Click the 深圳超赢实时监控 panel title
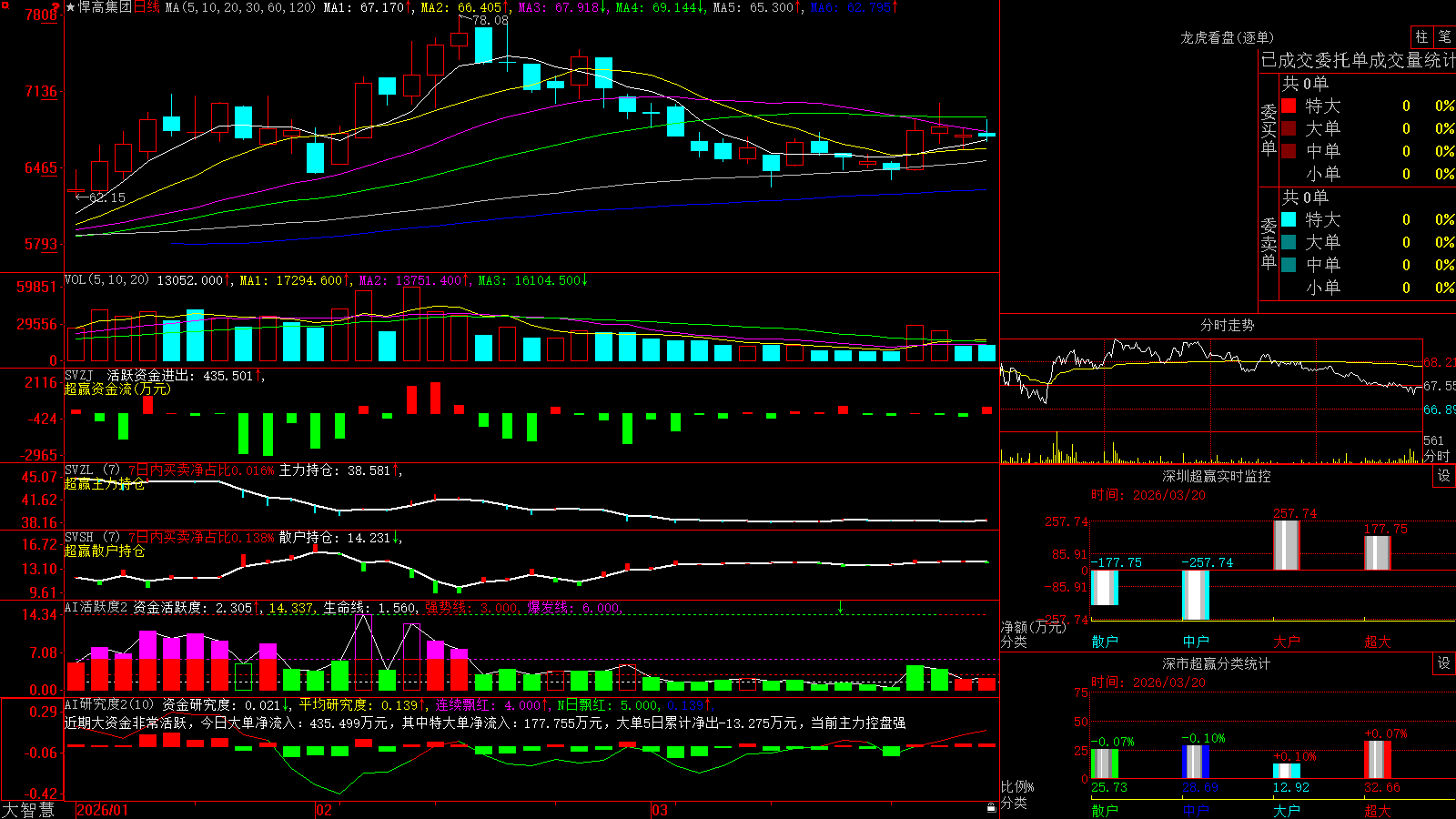1456x819 pixels. (1217, 476)
